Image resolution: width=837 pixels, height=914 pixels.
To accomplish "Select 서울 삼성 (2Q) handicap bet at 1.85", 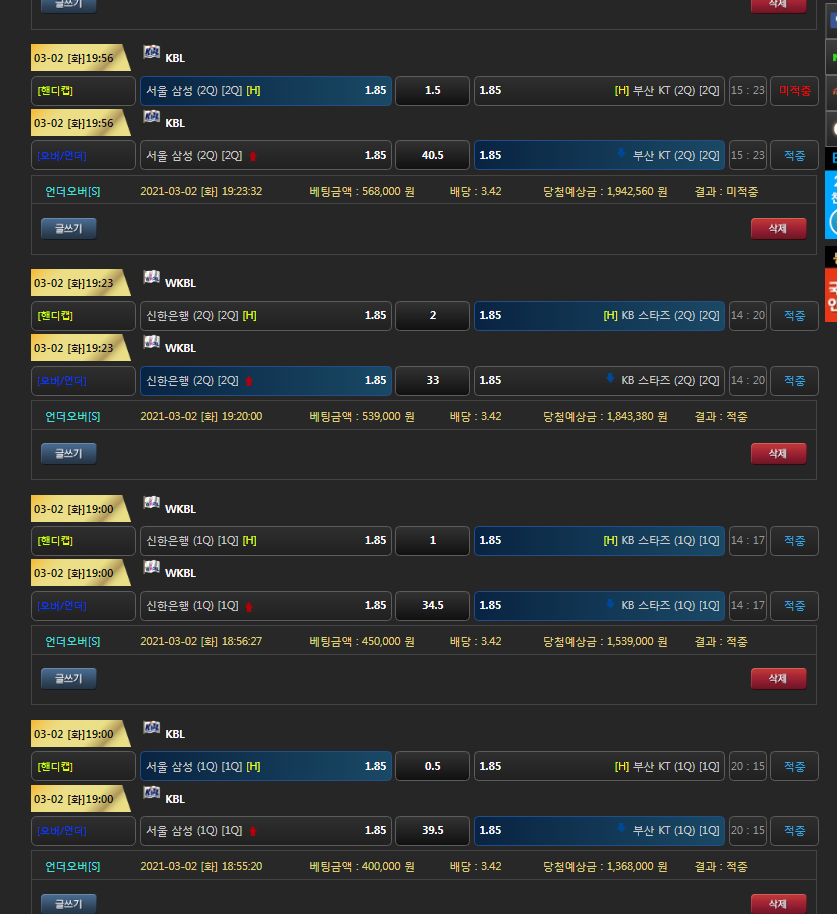I will (265, 91).
